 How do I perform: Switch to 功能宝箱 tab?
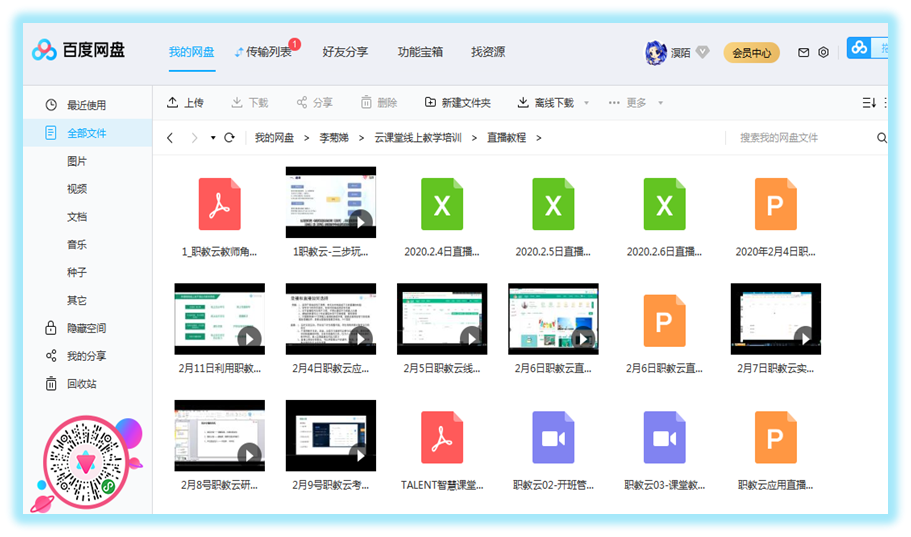click(420, 52)
